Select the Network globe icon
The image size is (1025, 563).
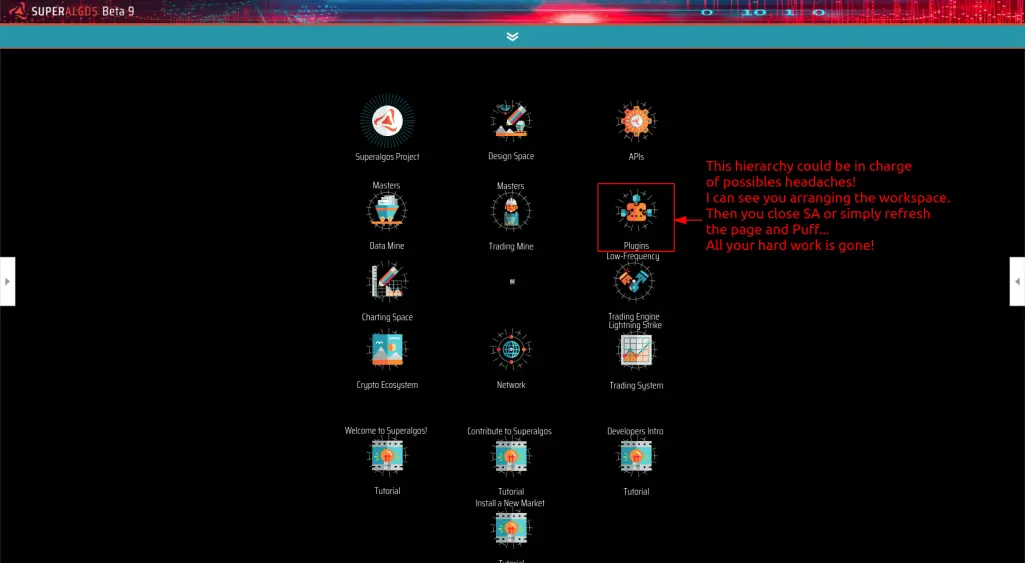(511, 350)
